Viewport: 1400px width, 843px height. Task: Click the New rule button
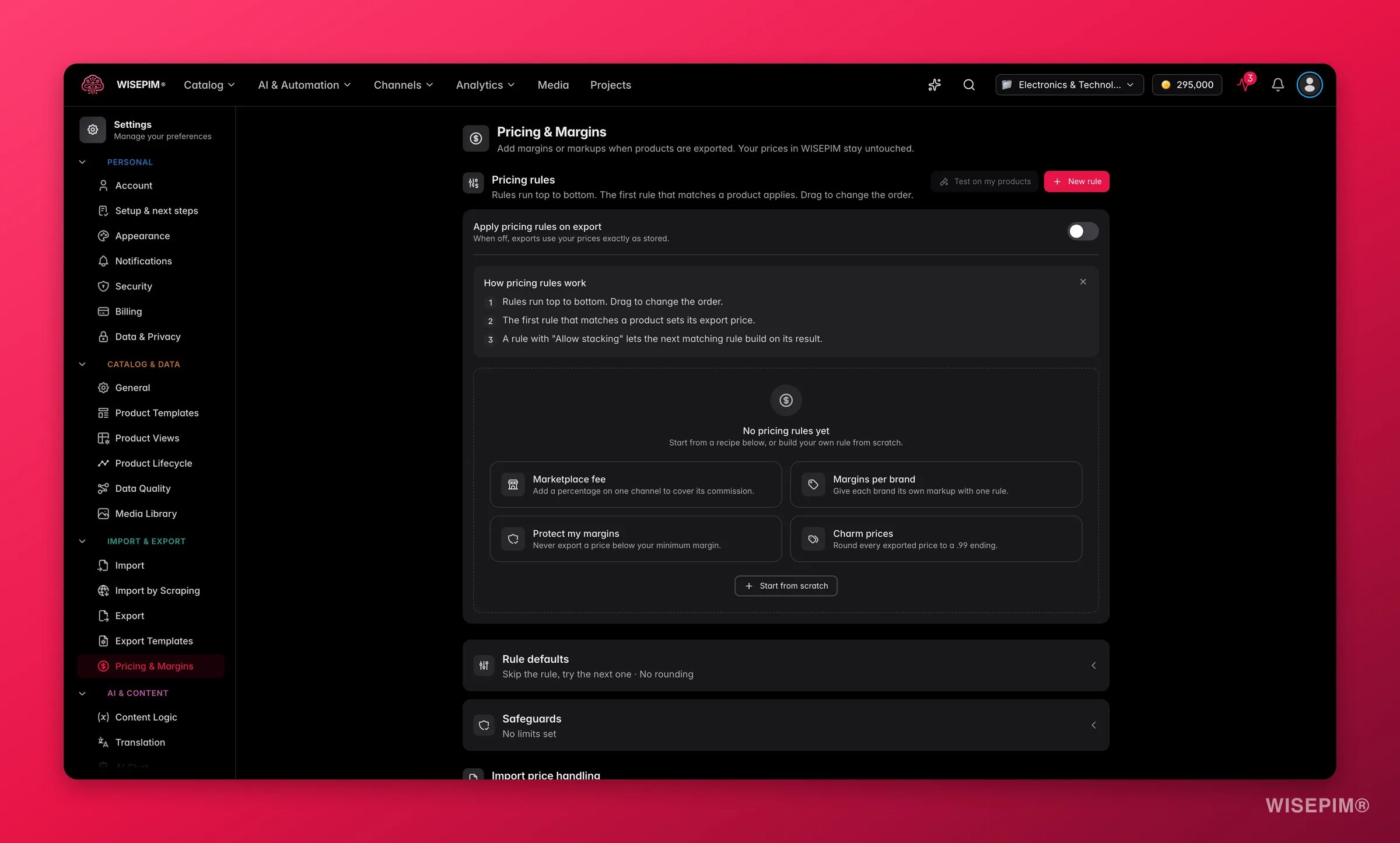tap(1076, 181)
